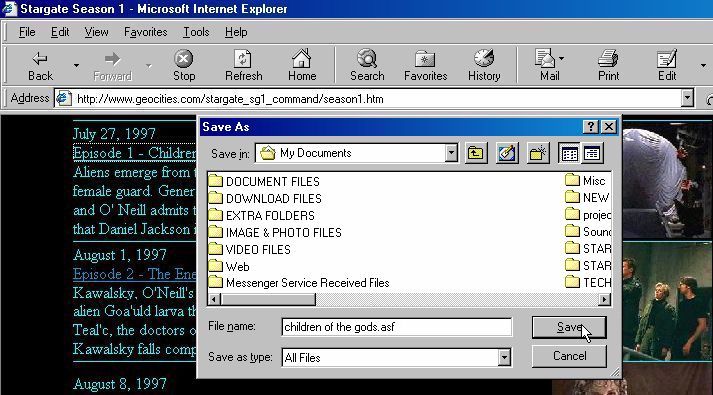The height and width of the screenshot is (395, 713).
Task: Switch to List view in Save As
Action: point(569,154)
